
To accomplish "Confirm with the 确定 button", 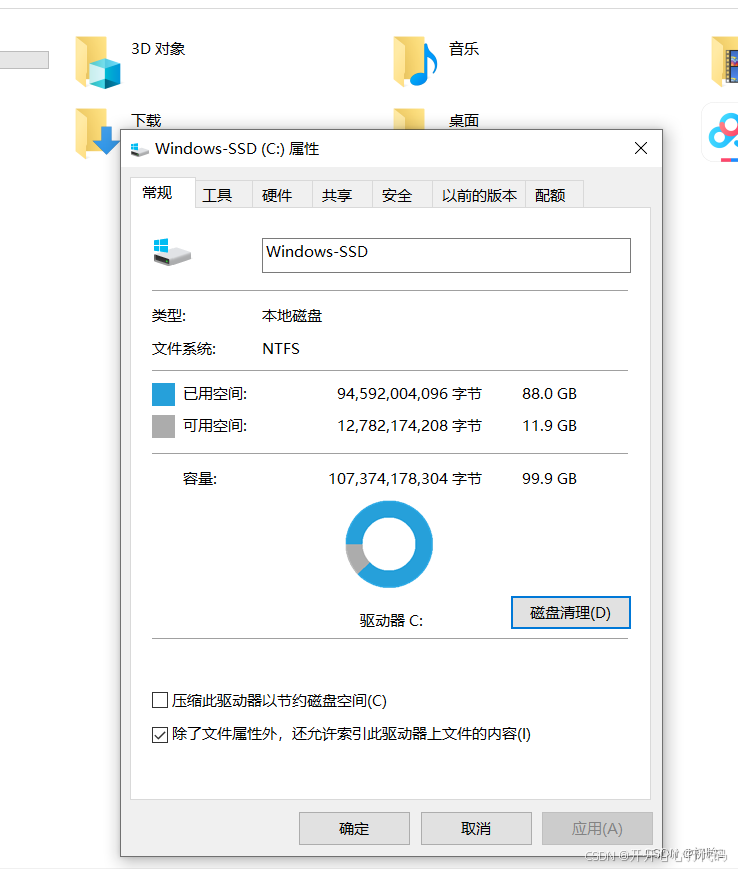I will pos(354,829).
